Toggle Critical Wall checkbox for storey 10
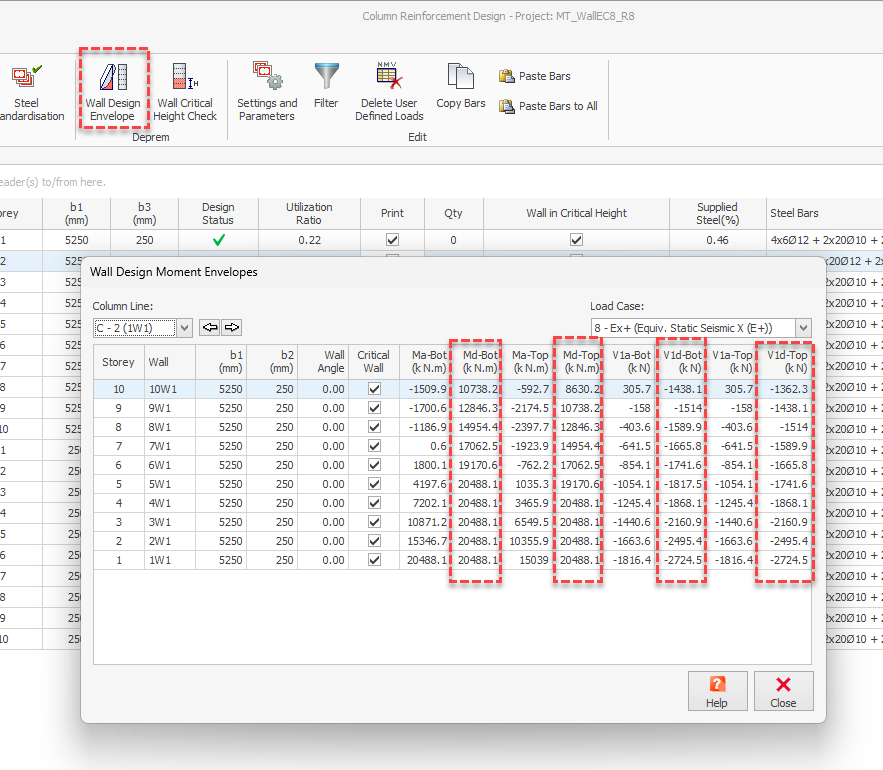Viewport: 883px width, 770px height. click(x=373, y=389)
